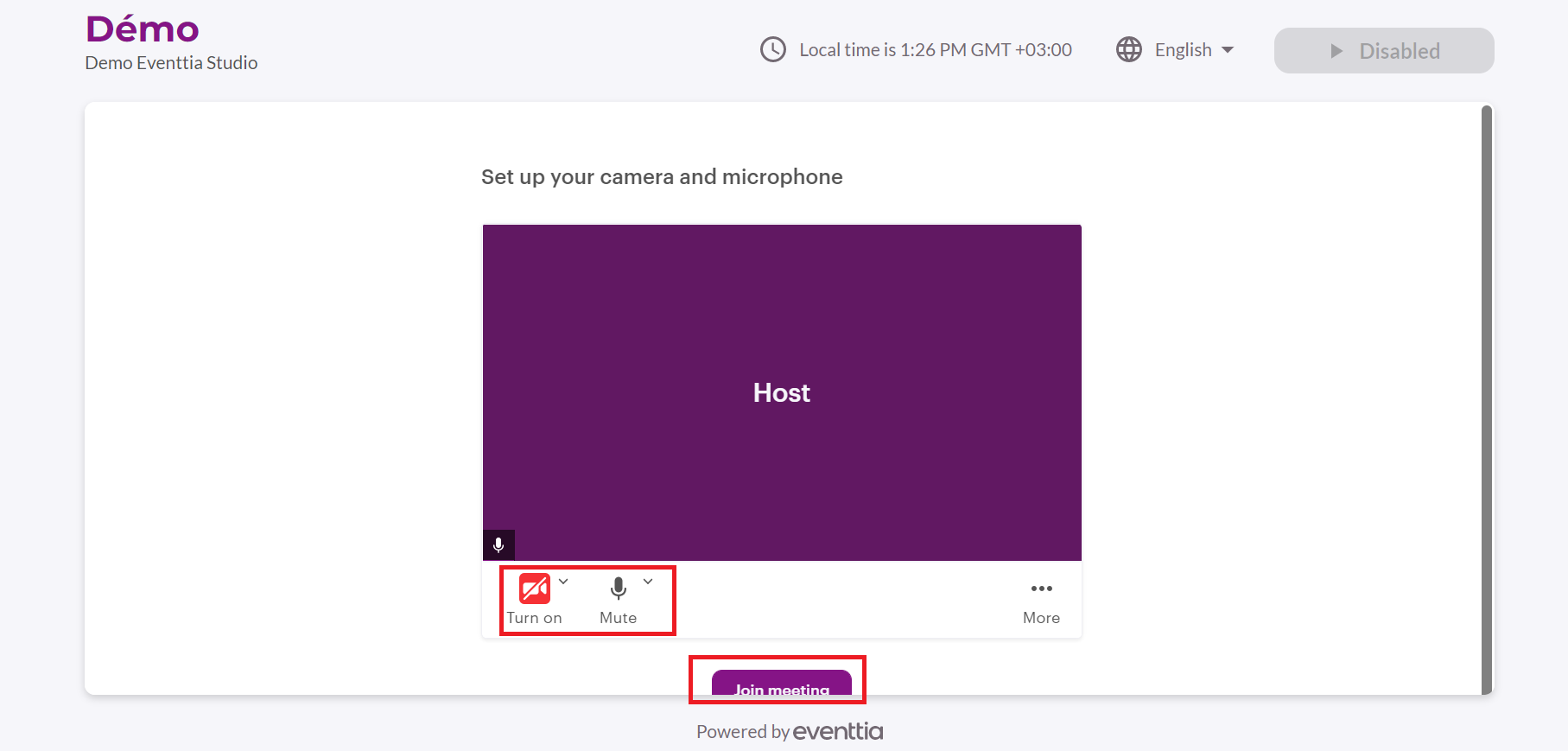The image size is (1568, 751).
Task: Click the clock icon beside local time
Action: click(x=772, y=50)
